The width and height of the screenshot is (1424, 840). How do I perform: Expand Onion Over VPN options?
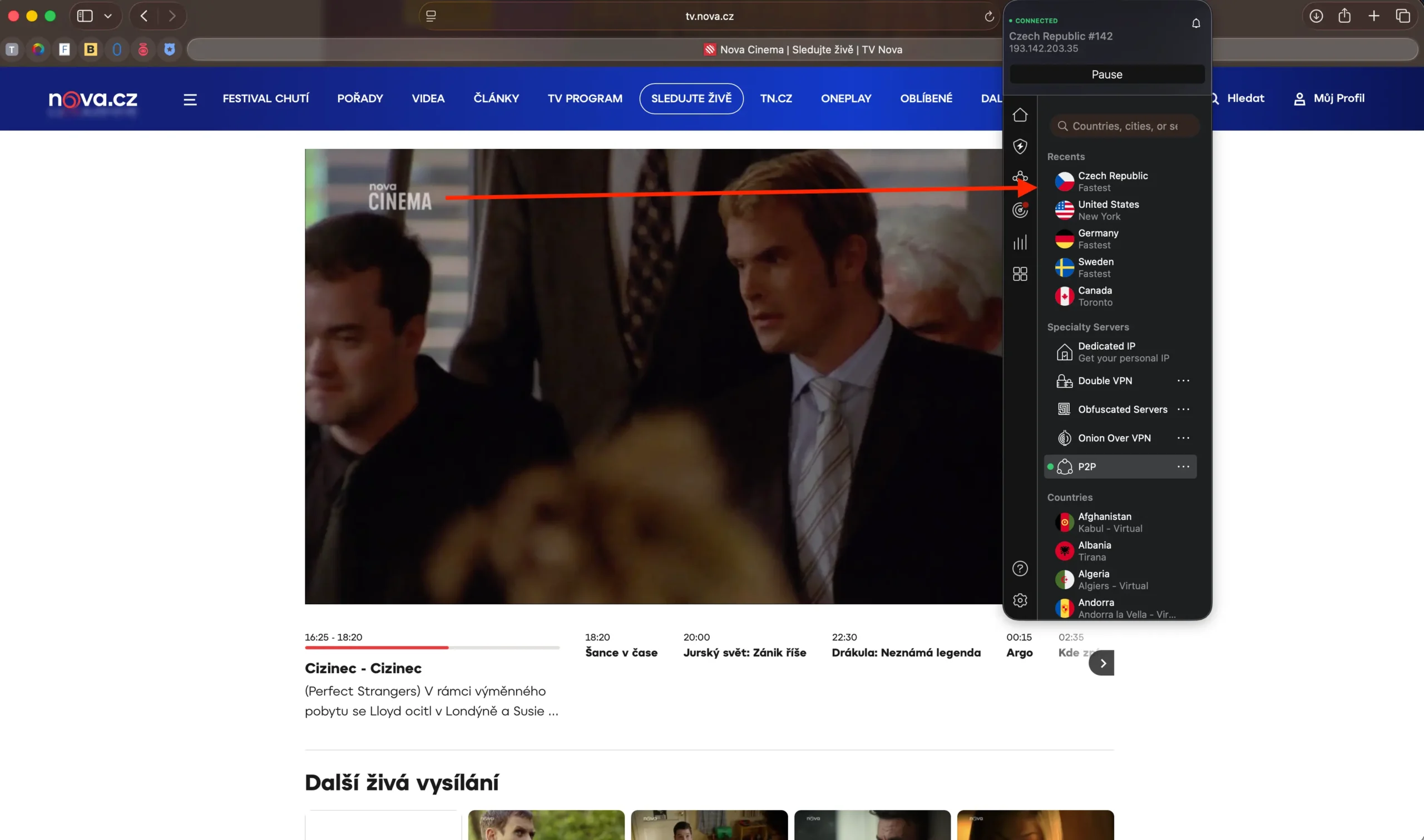[x=1184, y=438]
